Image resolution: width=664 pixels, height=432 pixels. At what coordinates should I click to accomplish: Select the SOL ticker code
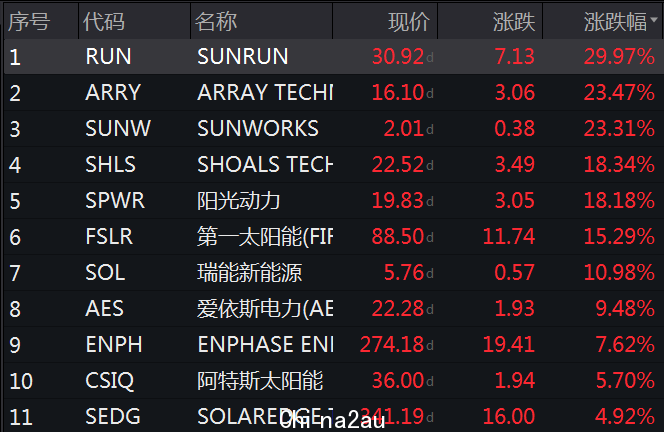click(x=105, y=272)
